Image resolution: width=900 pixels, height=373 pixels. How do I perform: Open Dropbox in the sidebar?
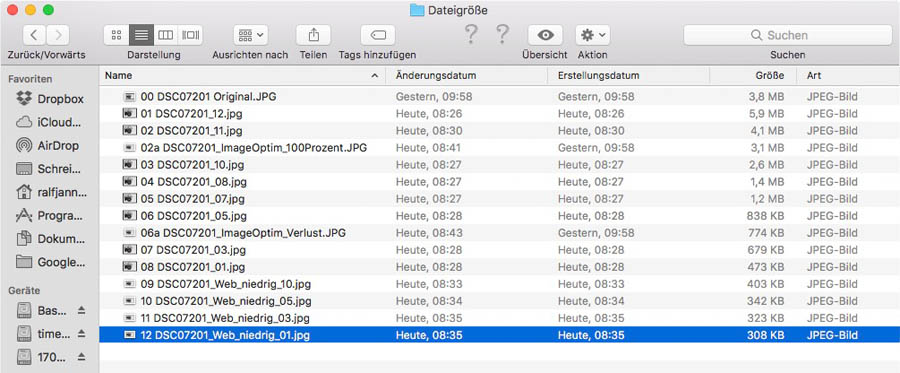49,99
